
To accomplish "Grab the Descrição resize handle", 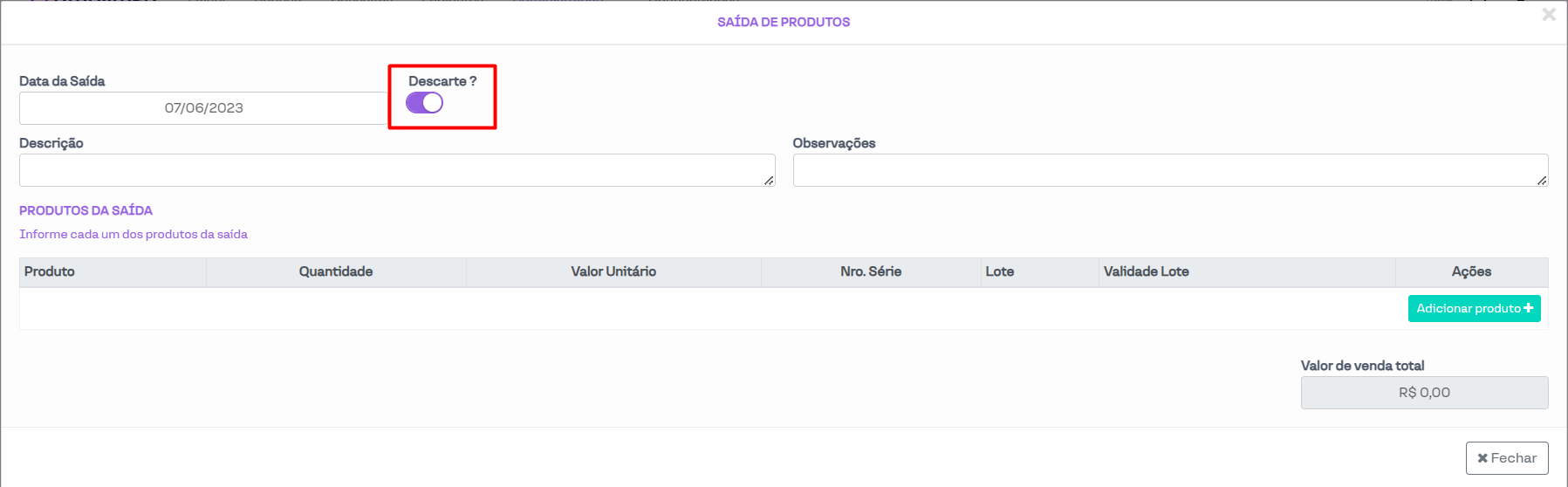I will click(769, 181).
